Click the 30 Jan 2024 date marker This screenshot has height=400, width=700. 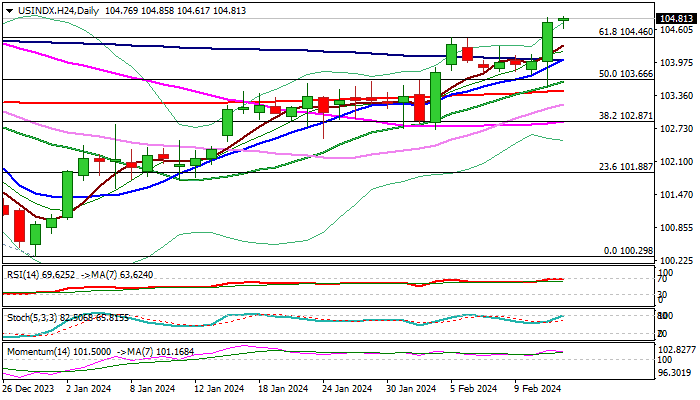[410, 389]
